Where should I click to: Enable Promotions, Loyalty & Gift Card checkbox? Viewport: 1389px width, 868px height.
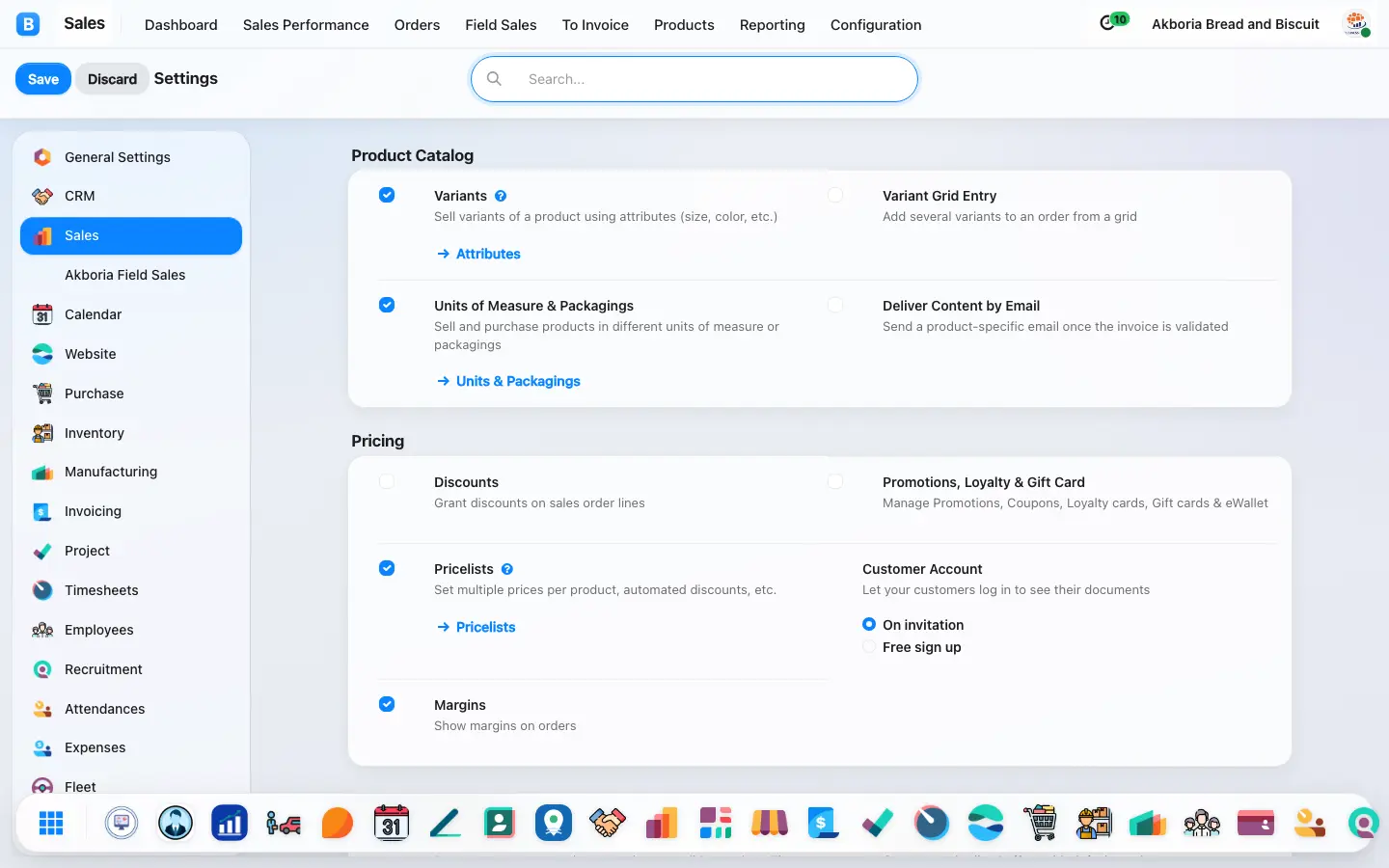coord(835,481)
